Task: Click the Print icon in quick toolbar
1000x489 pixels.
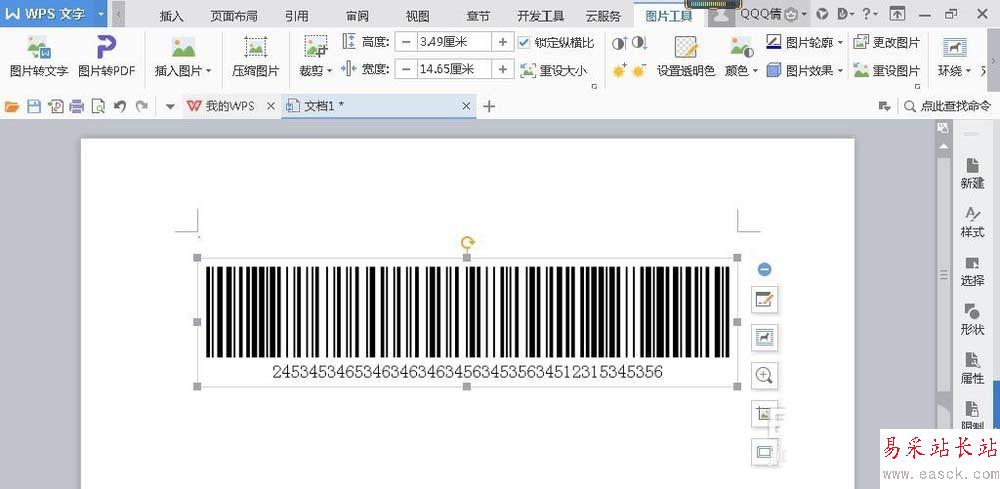Action: click(77, 106)
